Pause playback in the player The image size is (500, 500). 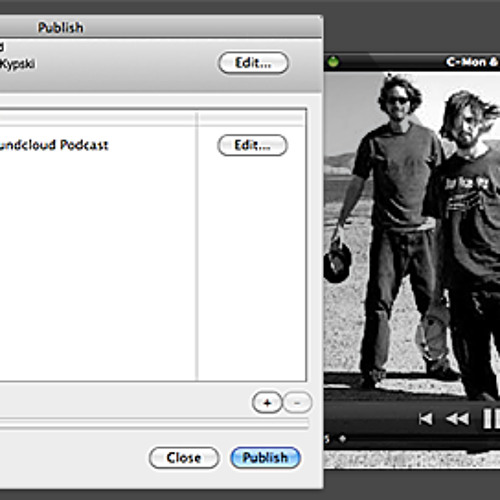(x=491, y=418)
